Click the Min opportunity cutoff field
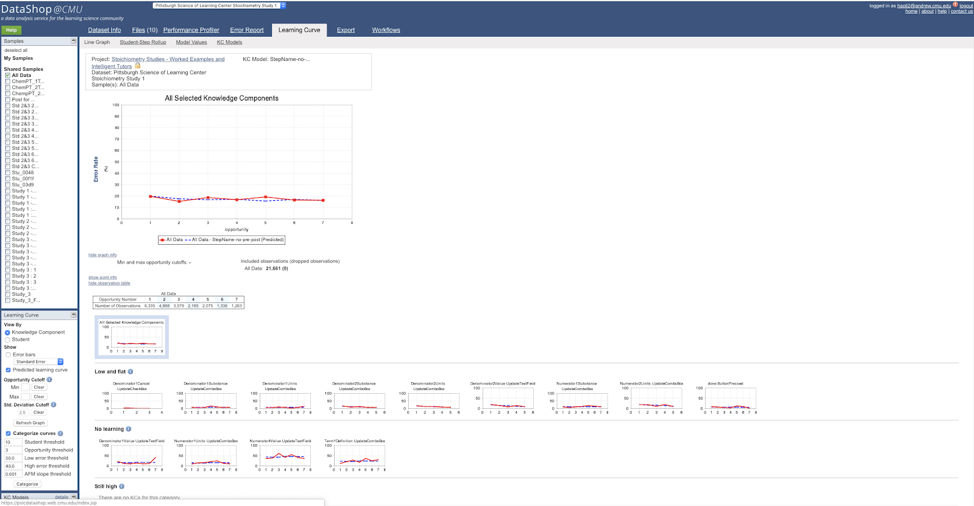 click(25, 387)
